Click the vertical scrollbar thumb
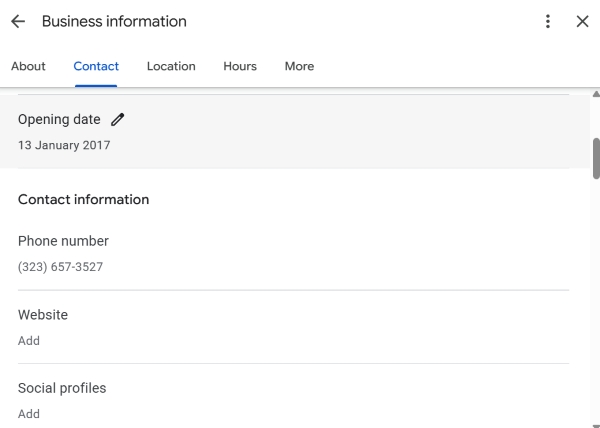Image resolution: width=600 pixels, height=428 pixels. [596, 158]
